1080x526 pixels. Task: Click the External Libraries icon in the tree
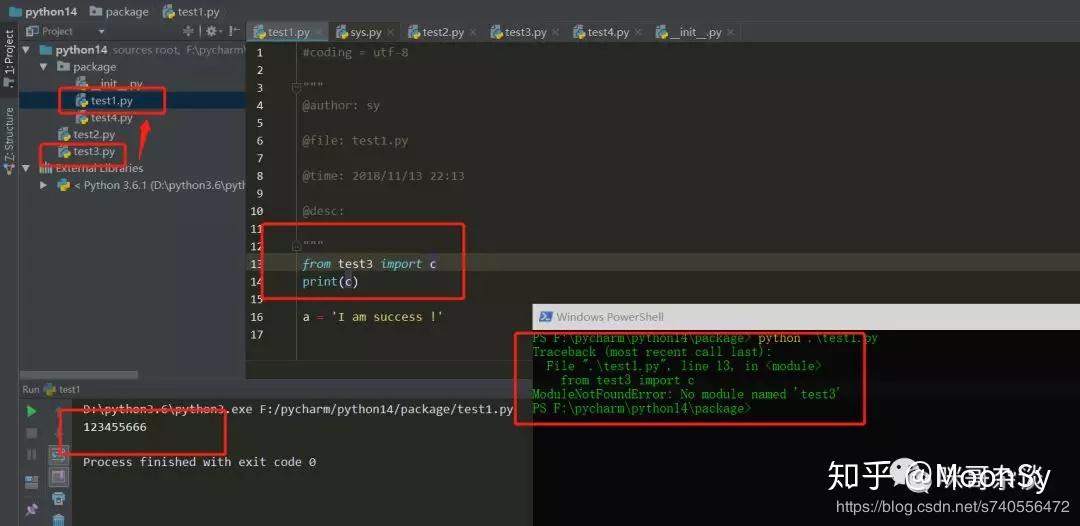(x=47, y=168)
